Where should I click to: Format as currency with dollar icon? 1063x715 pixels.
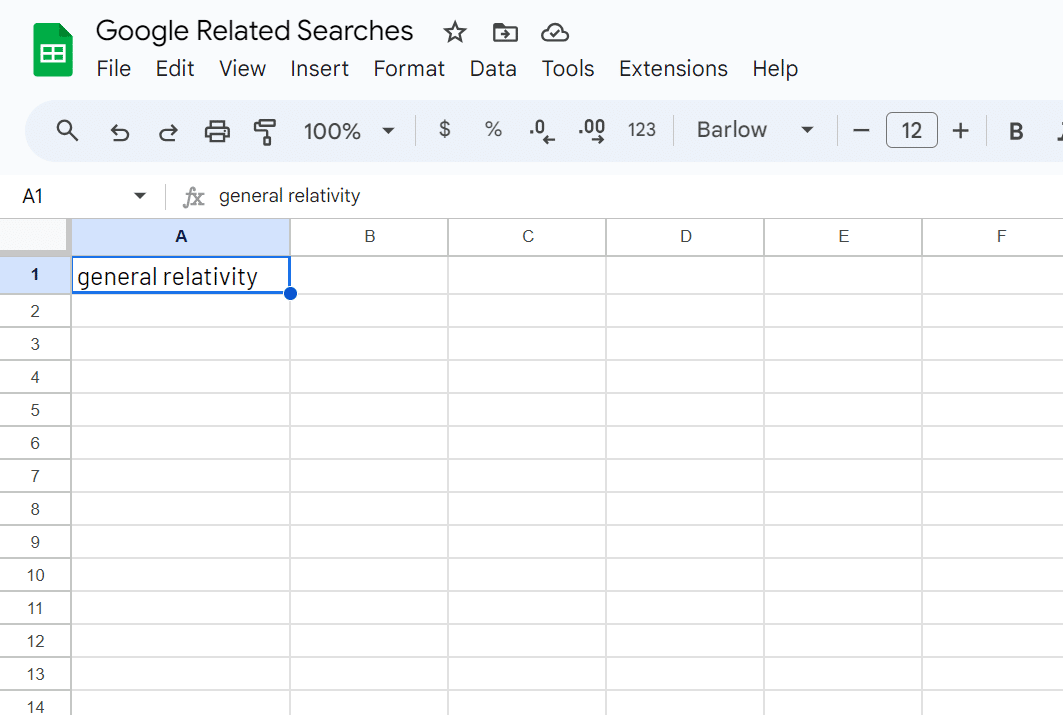[x=445, y=130]
